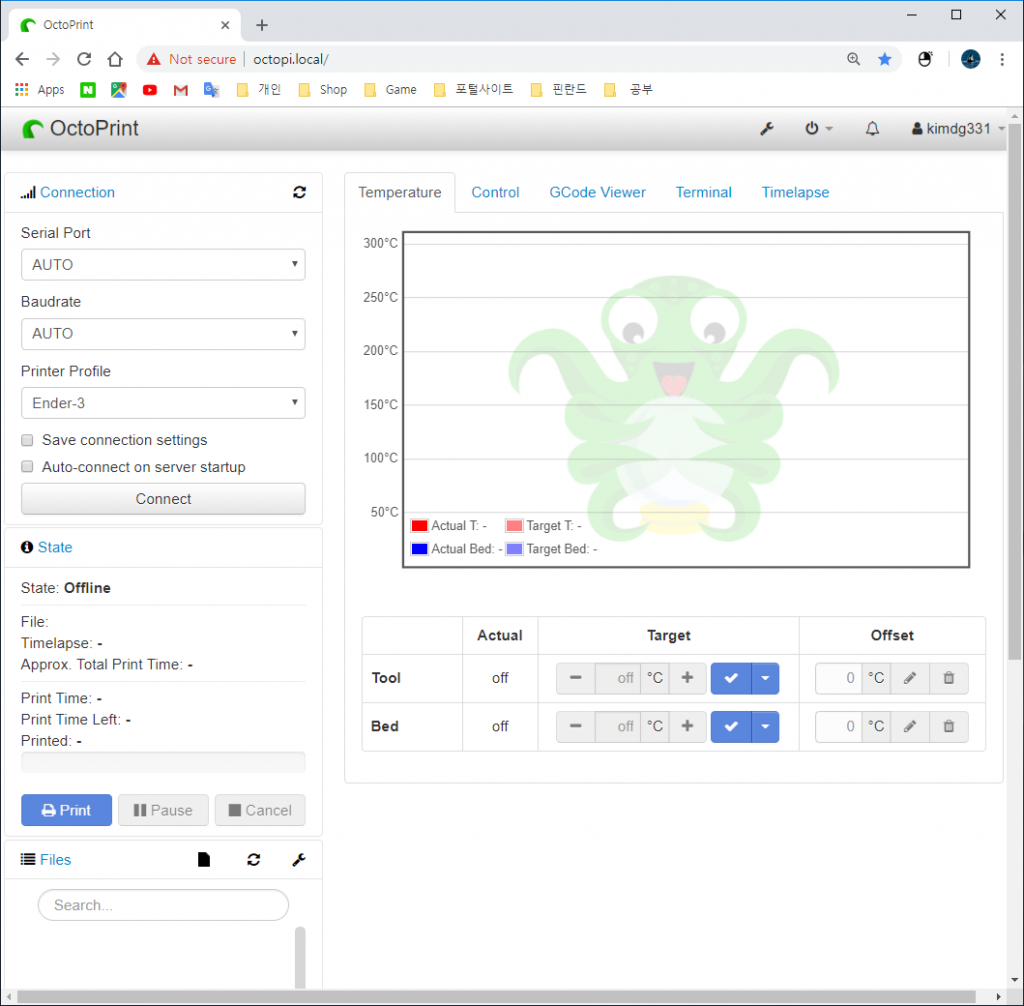Collapse the Connection panel header
The width and height of the screenshot is (1024, 1006).
(x=77, y=192)
